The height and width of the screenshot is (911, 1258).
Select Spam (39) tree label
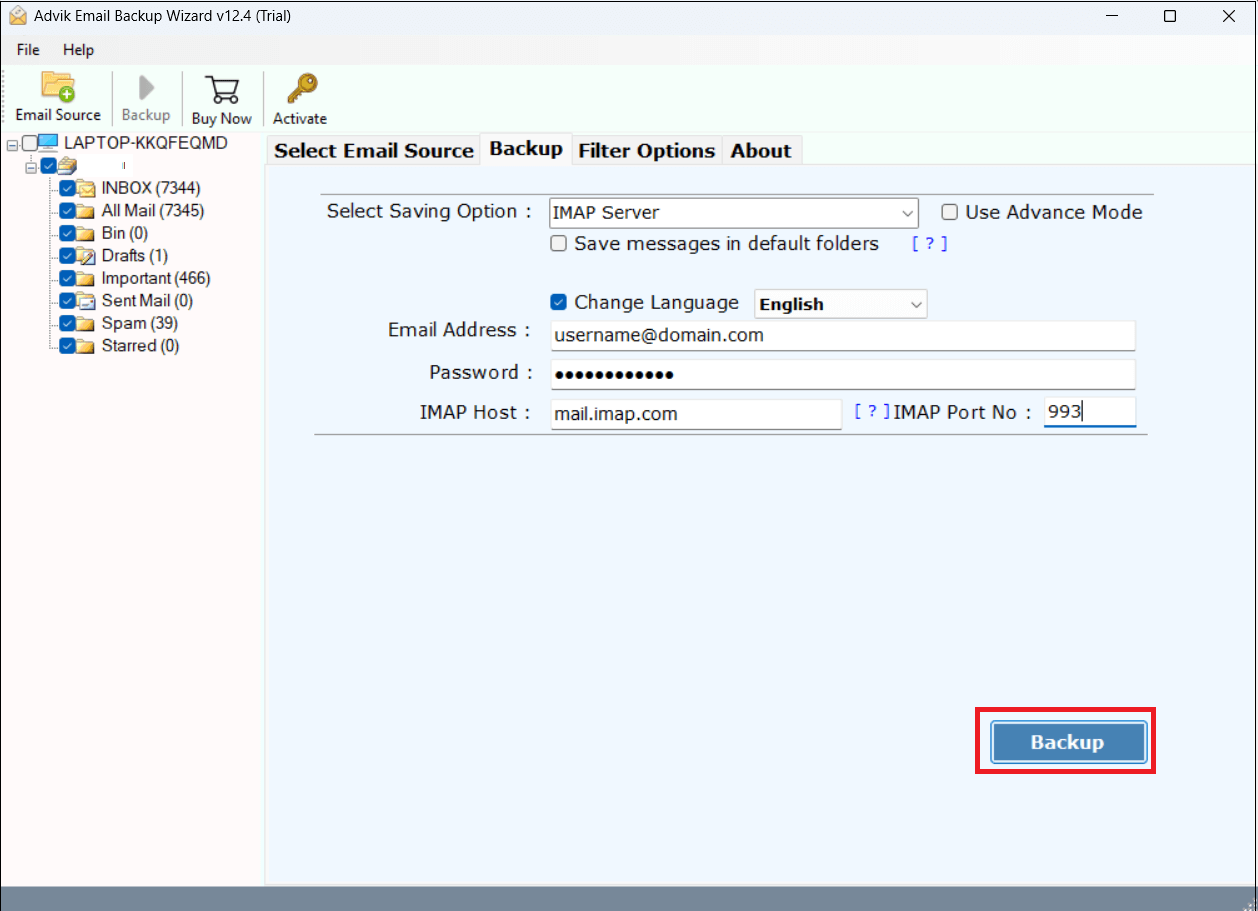click(x=140, y=323)
